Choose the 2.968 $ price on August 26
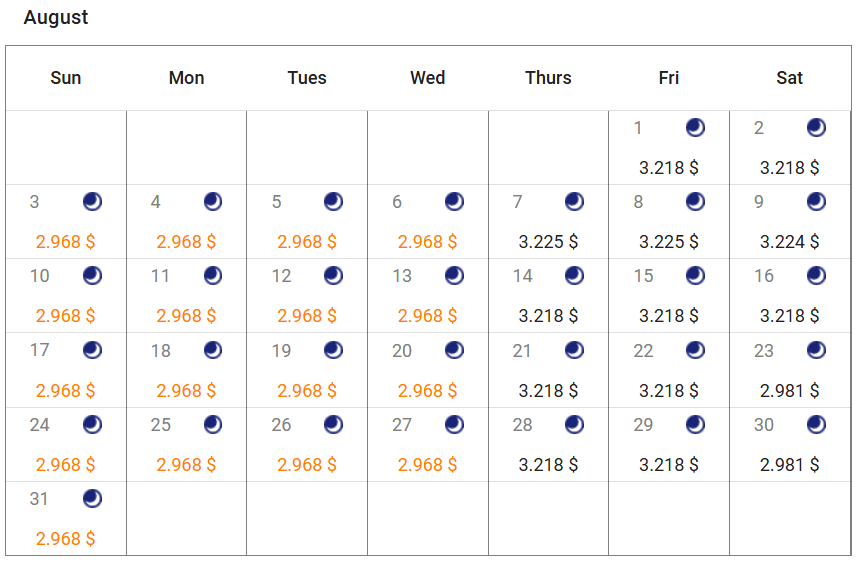Screen dimensions: 862x571 tap(307, 465)
